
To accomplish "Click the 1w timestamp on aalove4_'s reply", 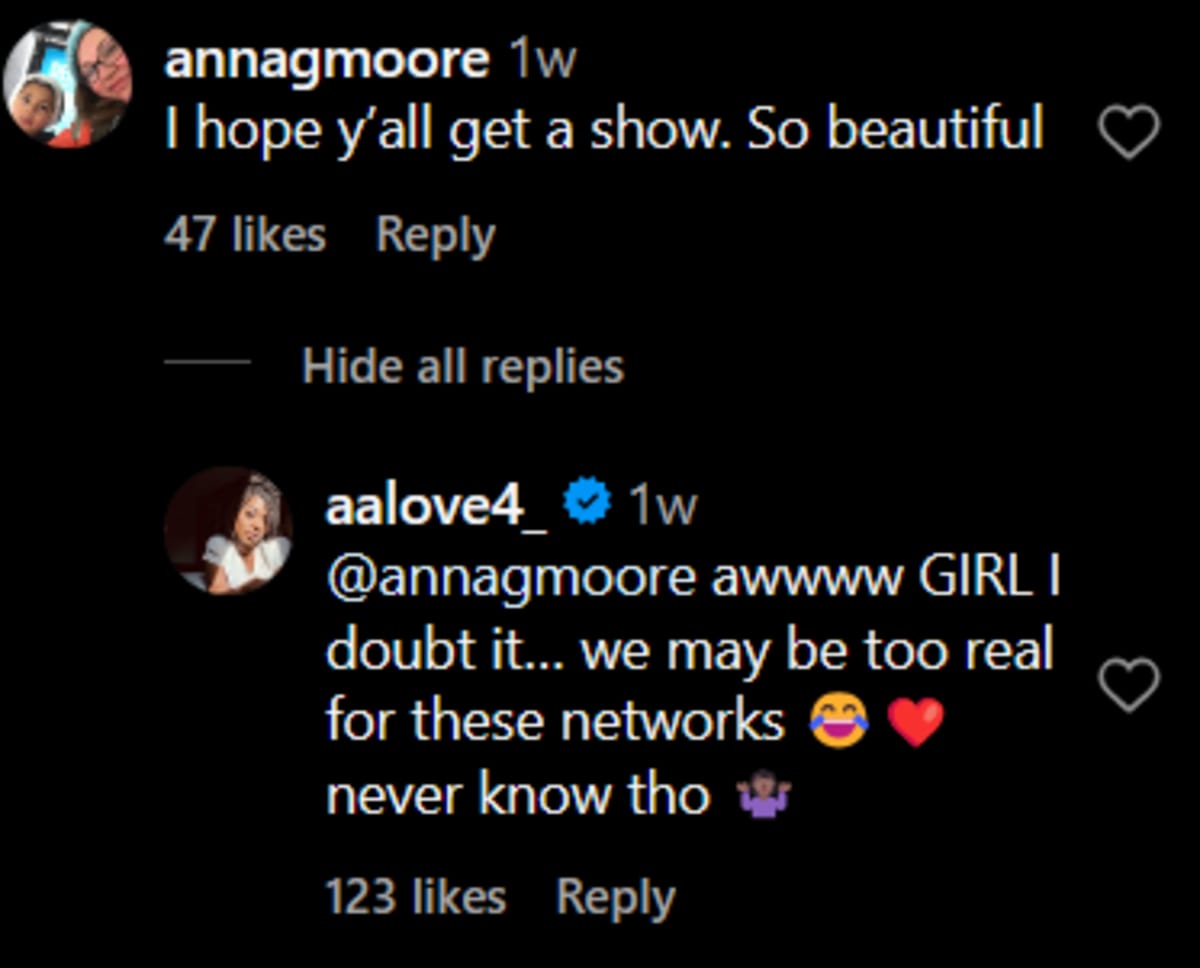I will tap(661, 506).
